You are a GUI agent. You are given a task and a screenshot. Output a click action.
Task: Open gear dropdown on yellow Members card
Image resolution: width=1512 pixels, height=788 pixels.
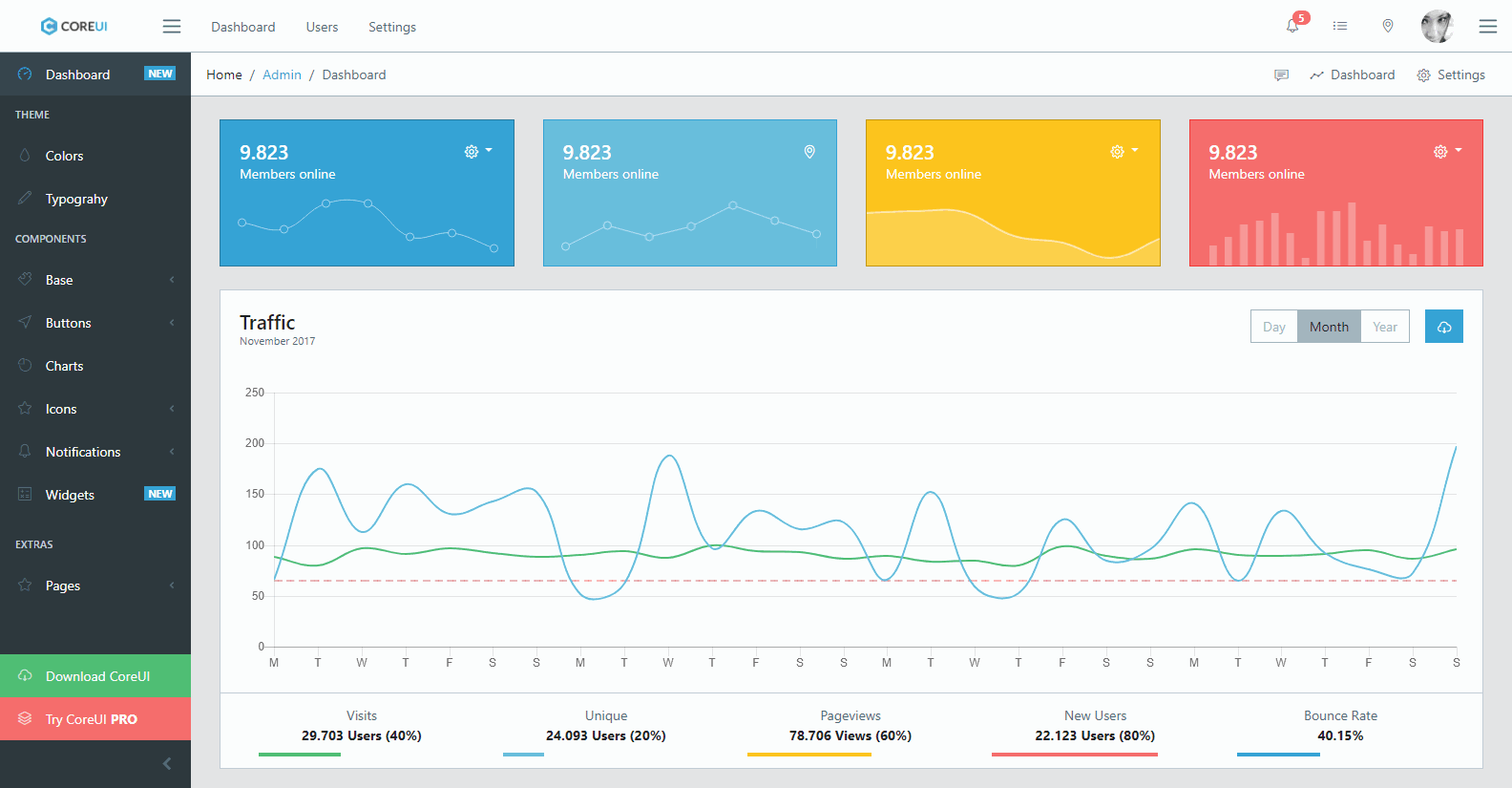1123,152
